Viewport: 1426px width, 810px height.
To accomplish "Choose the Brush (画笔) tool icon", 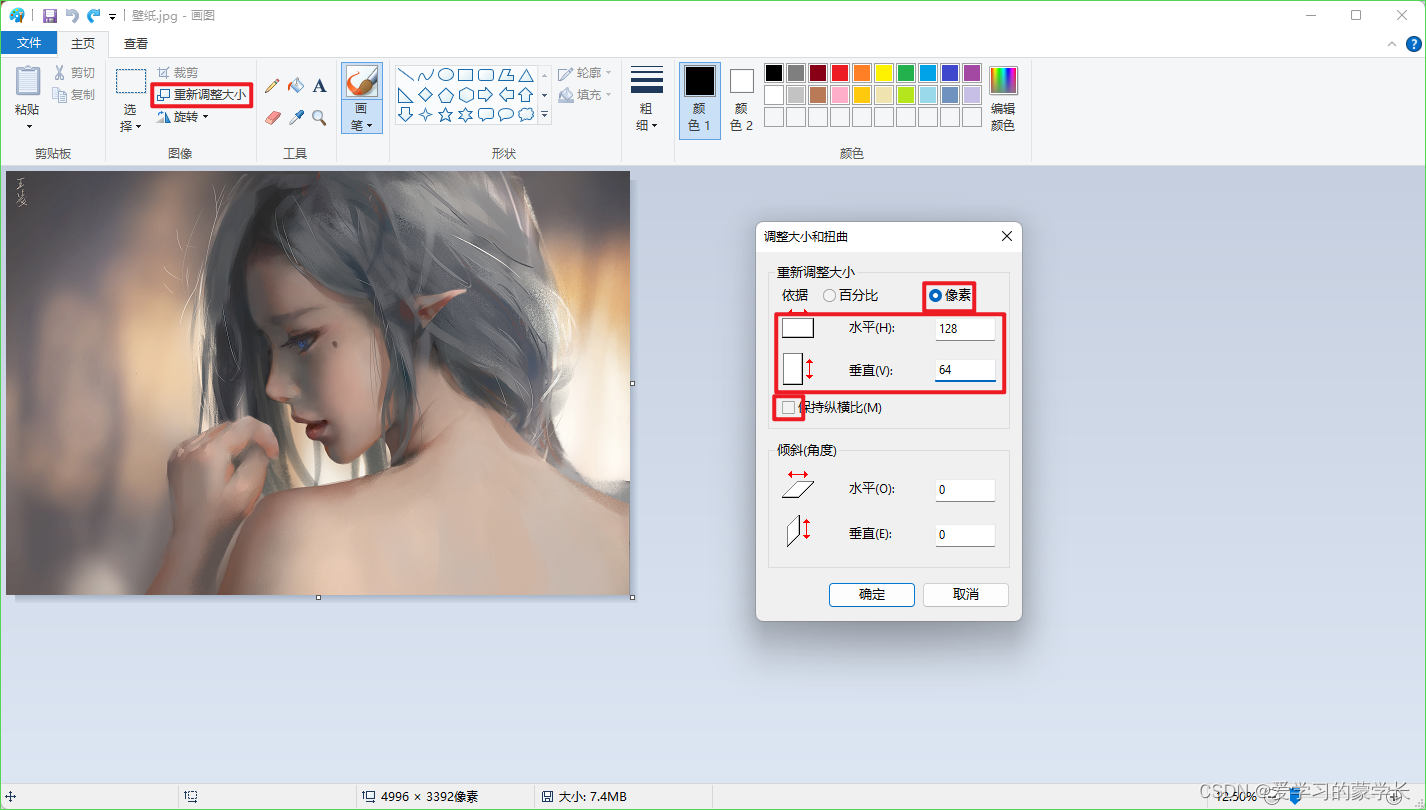I will (362, 82).
